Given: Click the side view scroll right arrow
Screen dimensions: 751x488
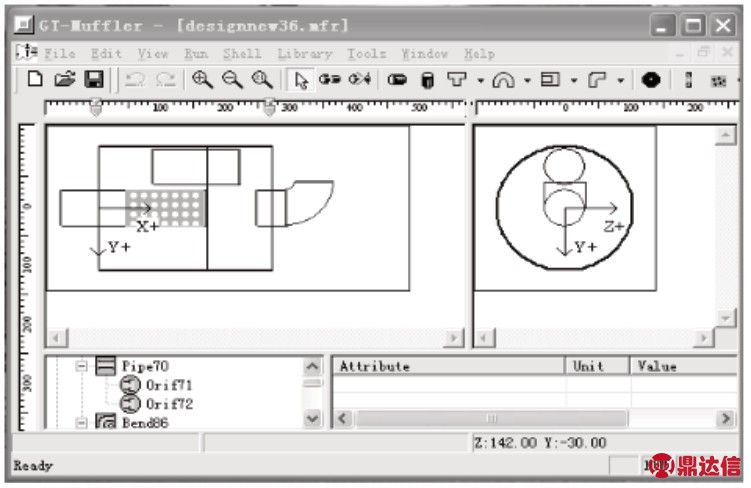Looking at the screenshot, I should pos(453,338).
